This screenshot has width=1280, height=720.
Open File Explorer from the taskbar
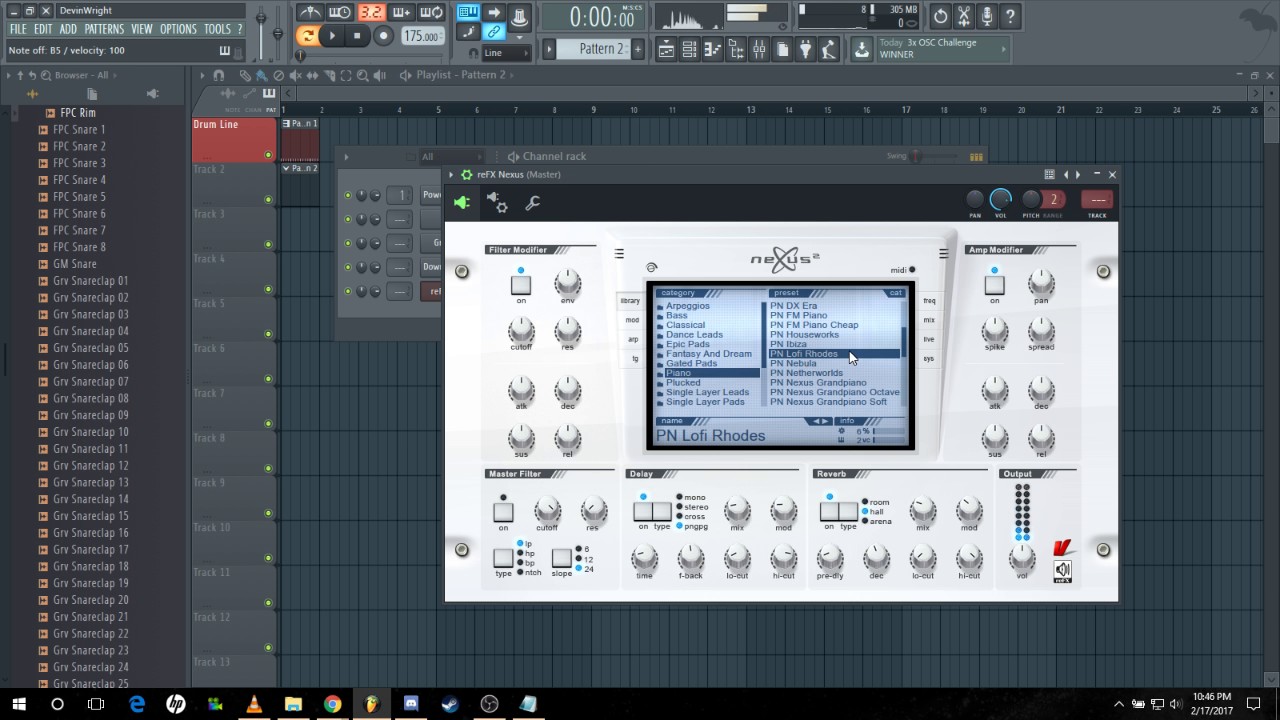pos(293,704)
